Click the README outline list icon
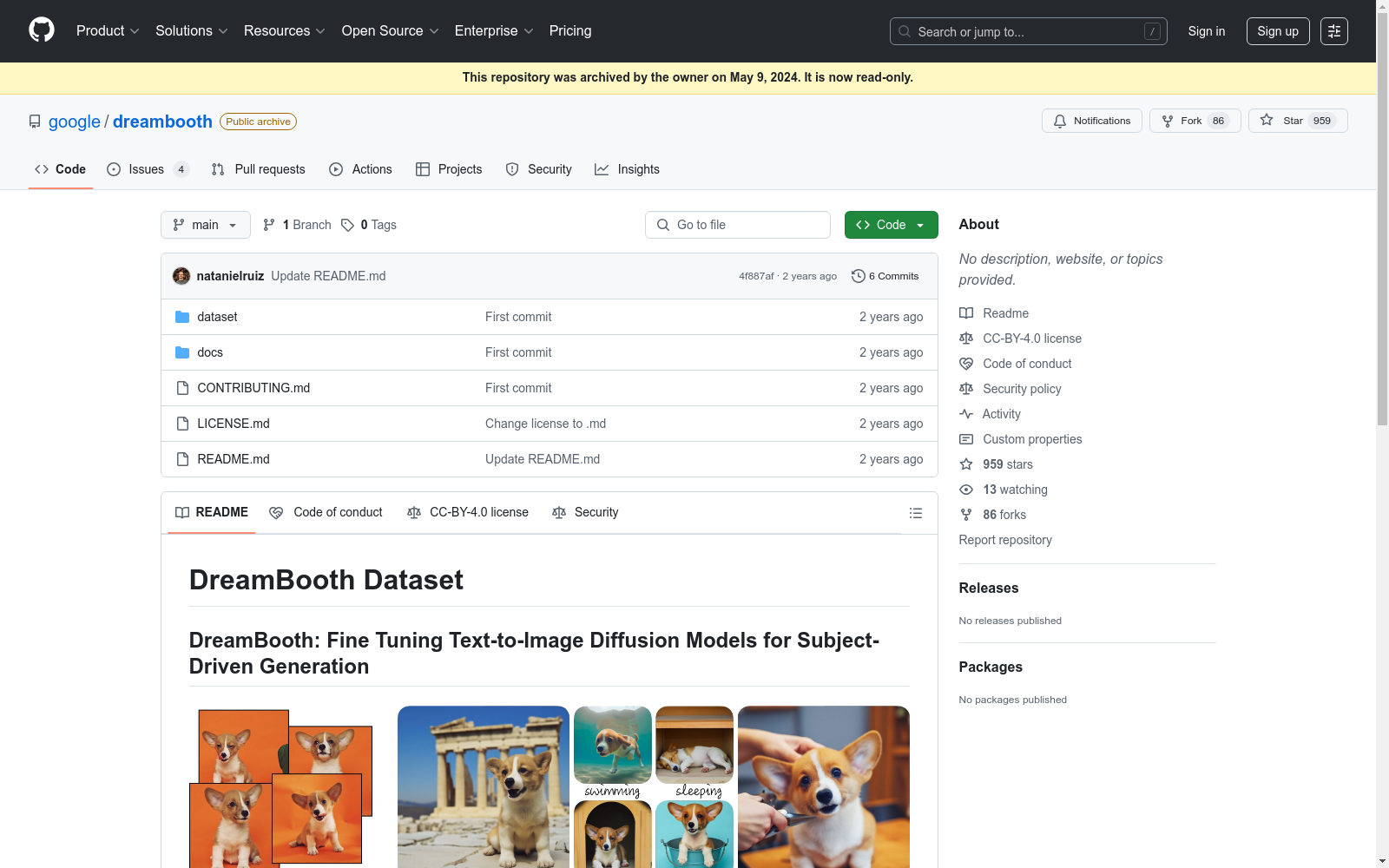The height and width of the screenshot is (868, 1389). click(915, 513)
